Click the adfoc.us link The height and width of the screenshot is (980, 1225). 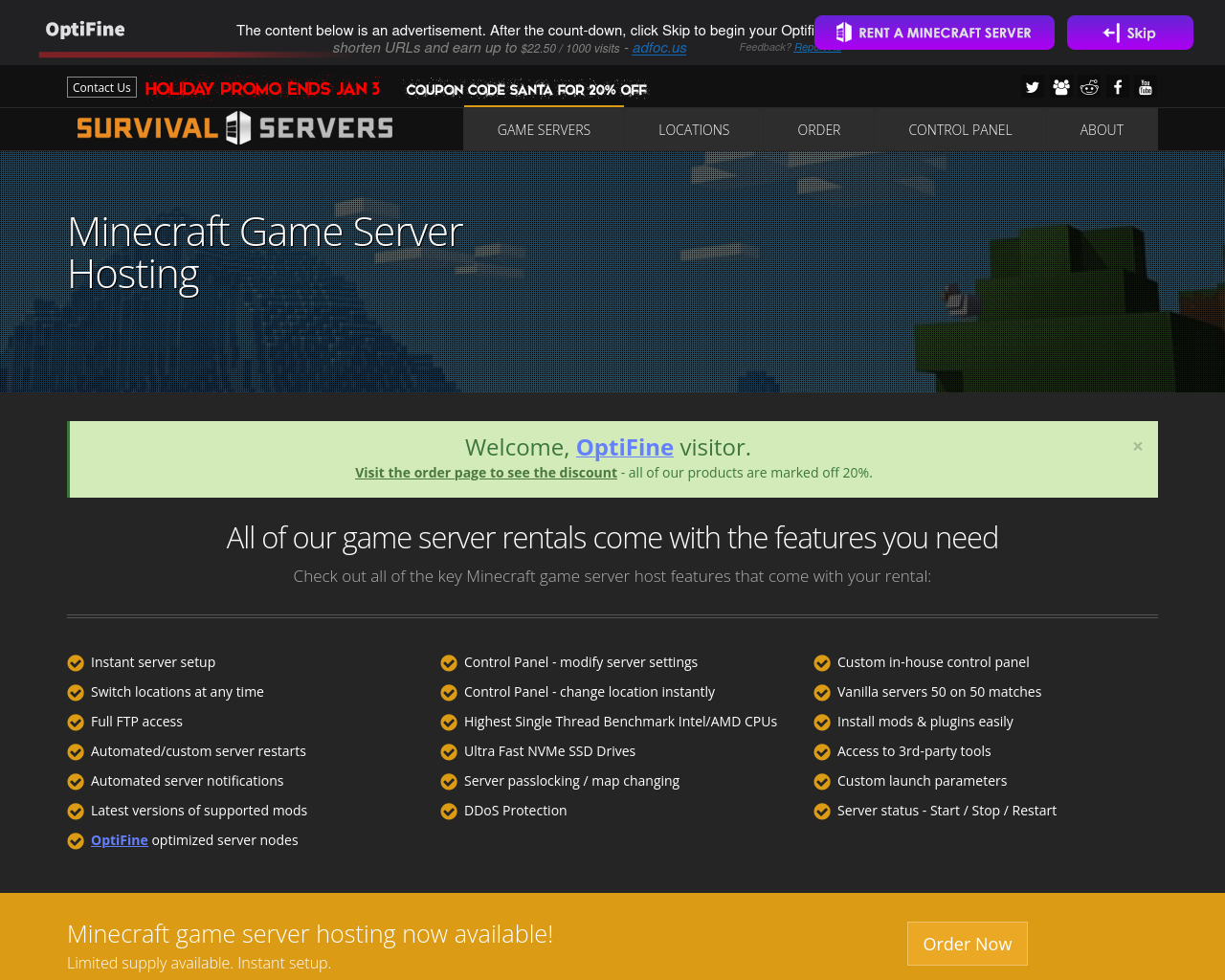[659, 48]
